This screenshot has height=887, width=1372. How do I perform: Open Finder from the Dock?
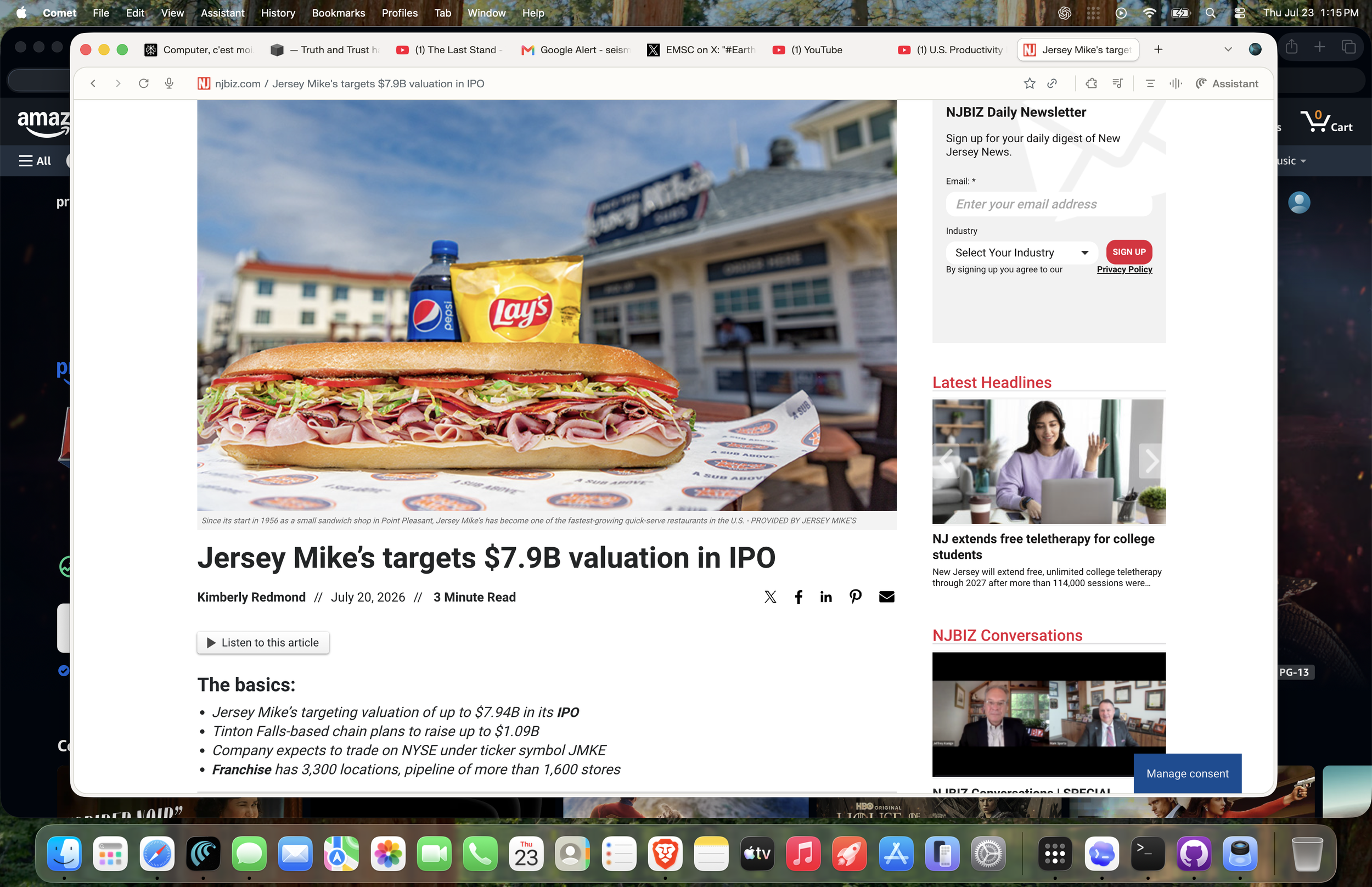[x=64, y=853]
